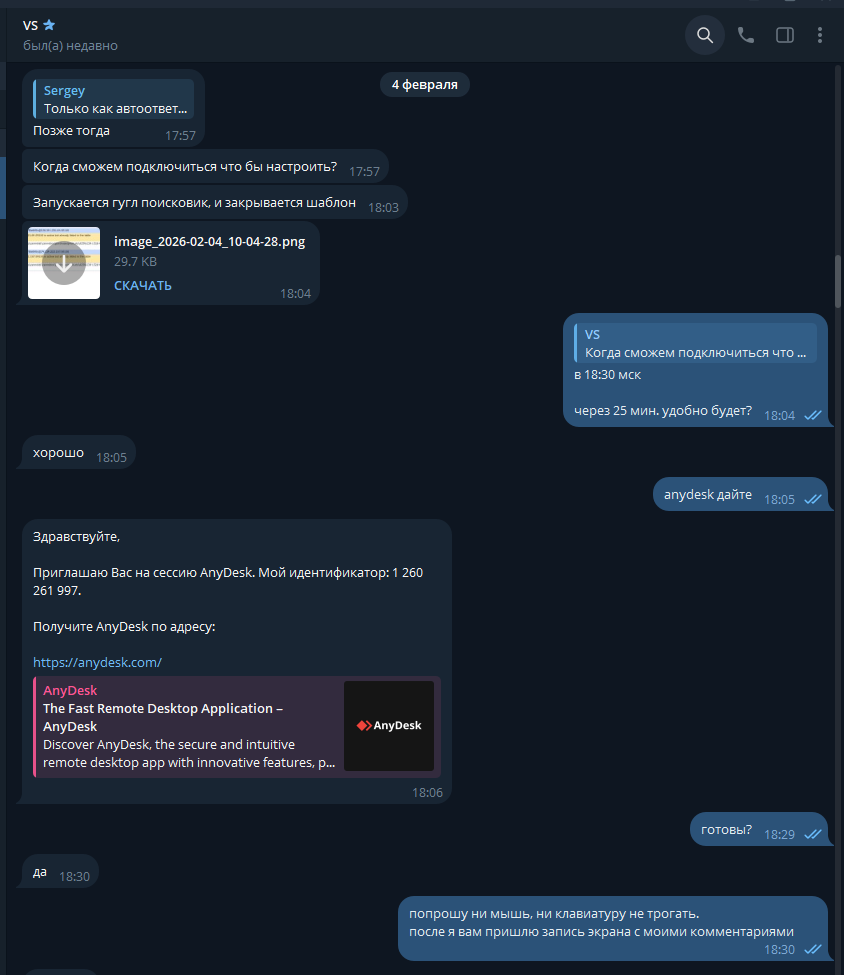The image size is (844, 975).
Task: Click the pink AnyDesk site name label
Action: pos(70,690)
